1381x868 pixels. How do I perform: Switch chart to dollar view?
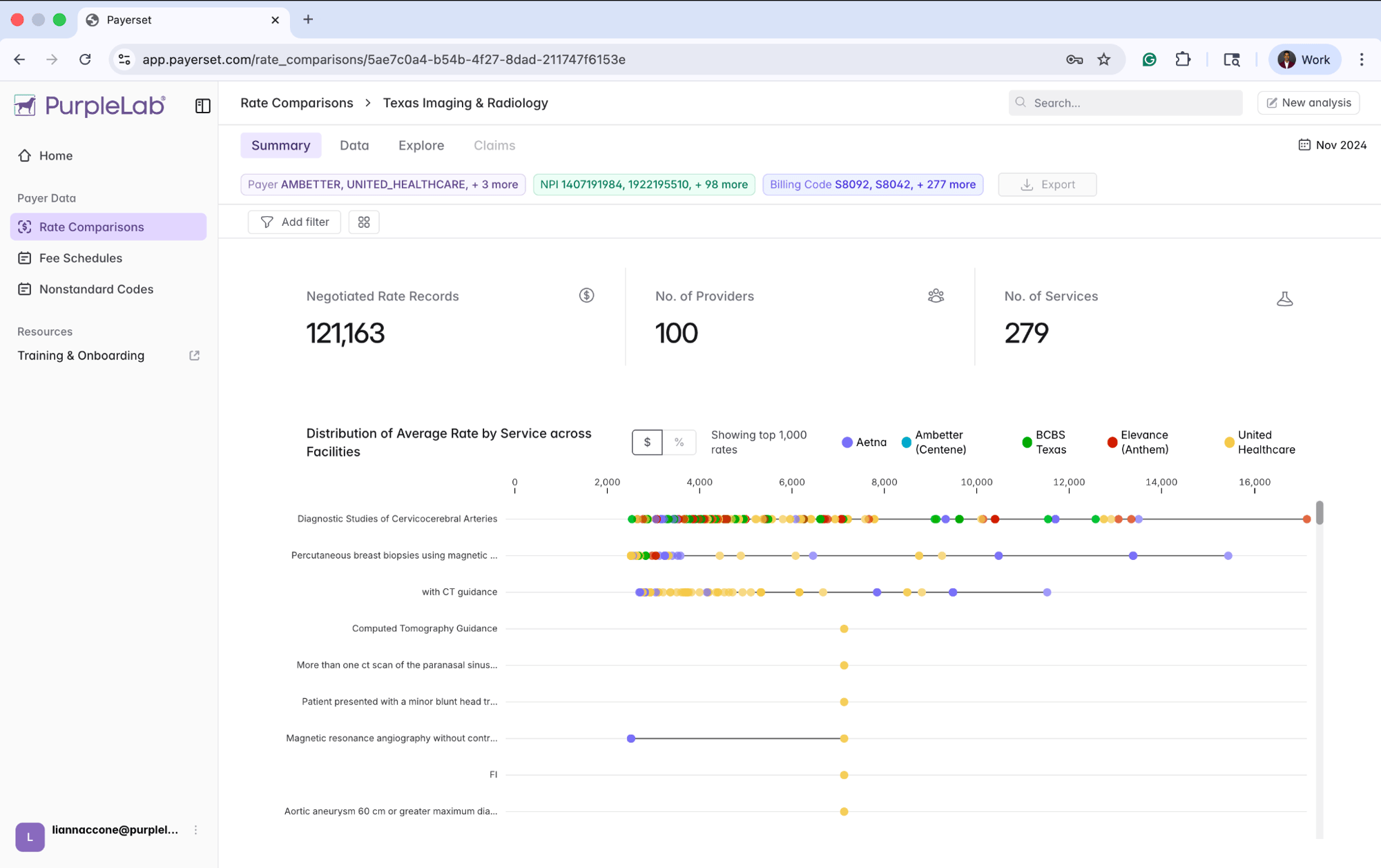click(x=647, y=442)
